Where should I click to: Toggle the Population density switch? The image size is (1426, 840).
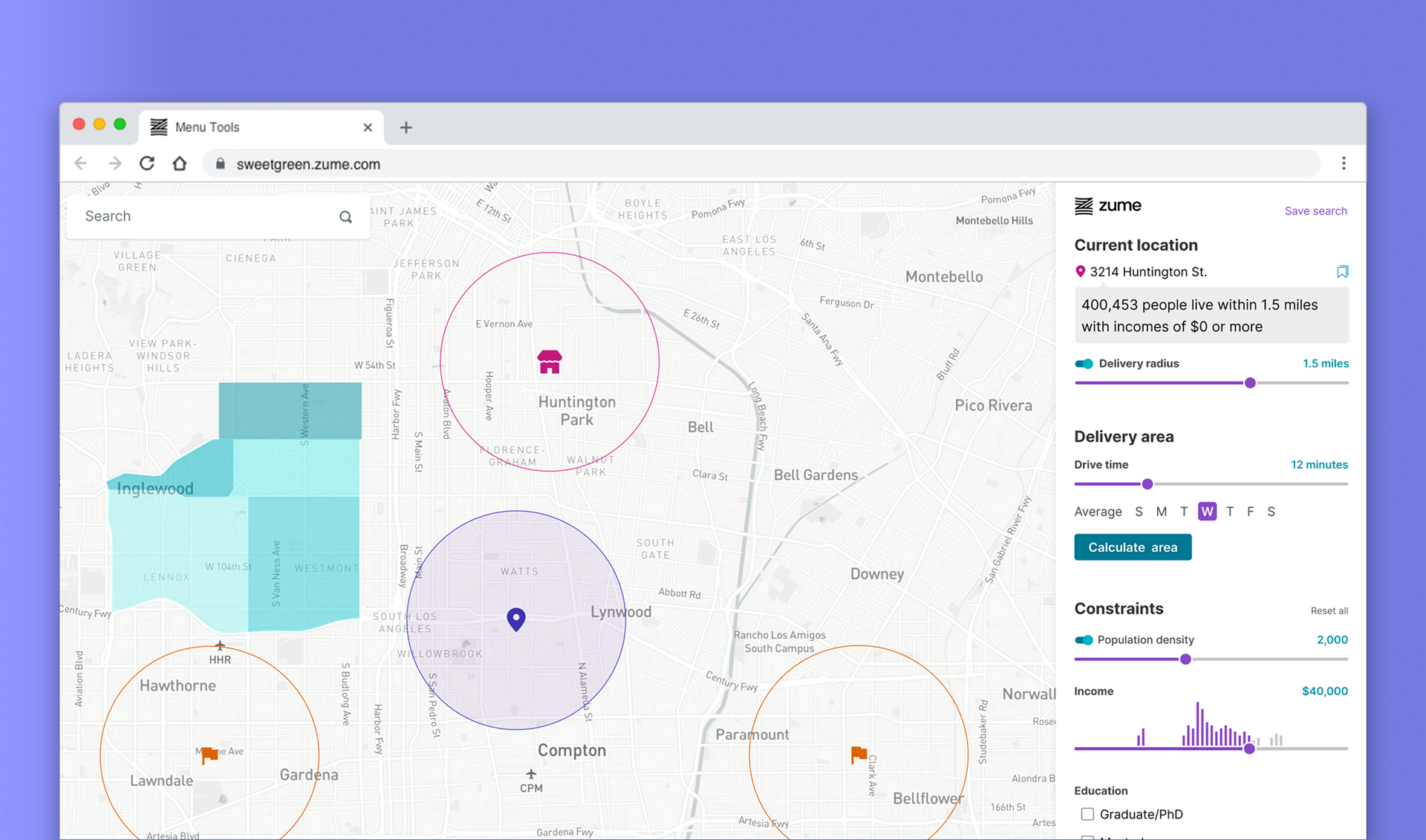coord(1084,640)
